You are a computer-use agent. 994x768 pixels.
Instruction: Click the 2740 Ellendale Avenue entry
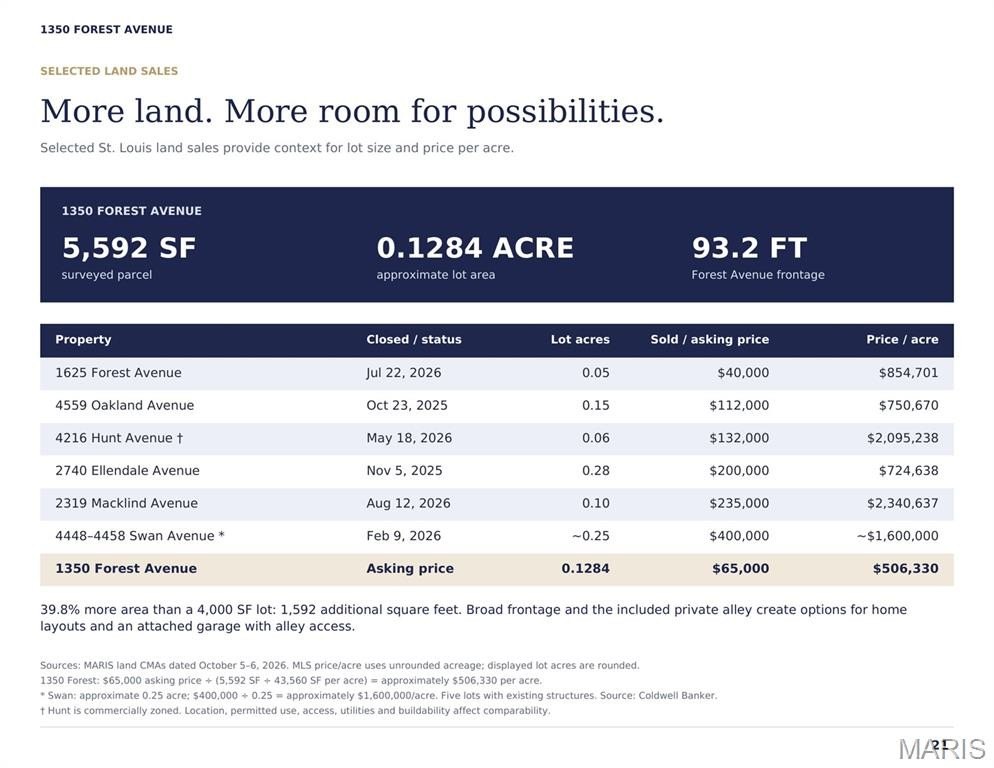[x=127, y=471]
